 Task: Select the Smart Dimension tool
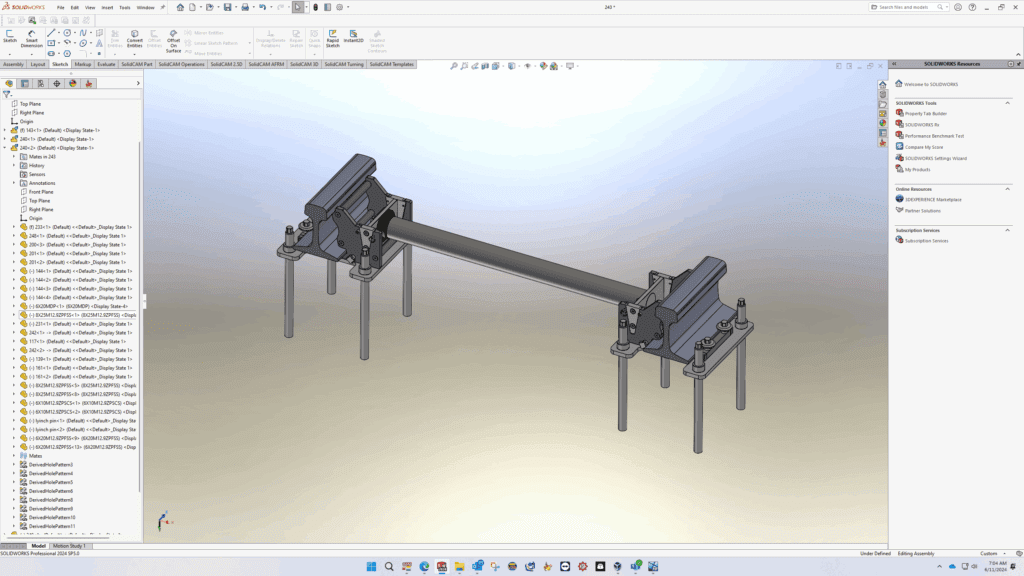pos(33,38)
